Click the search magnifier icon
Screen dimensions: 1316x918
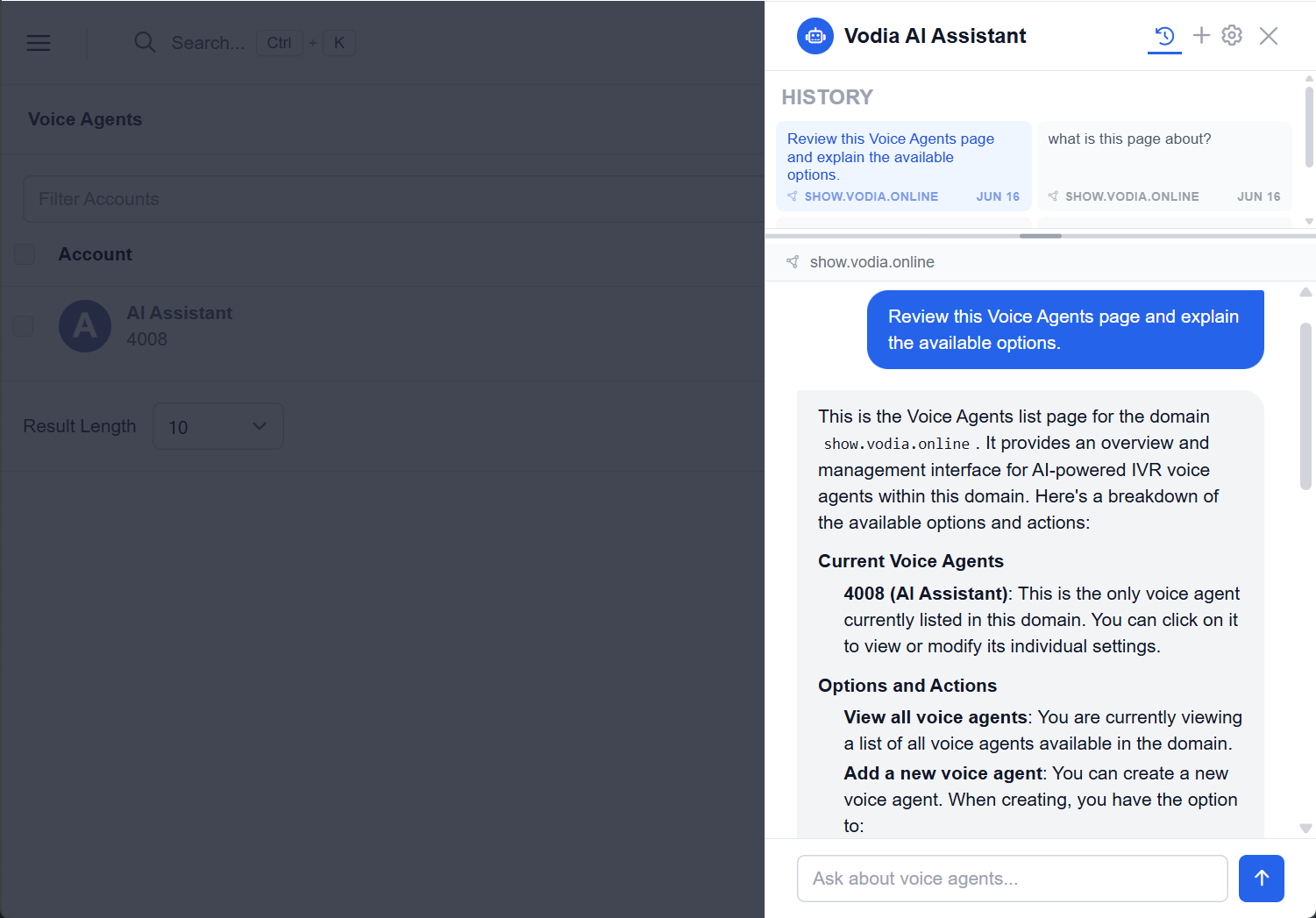point(145,42)
